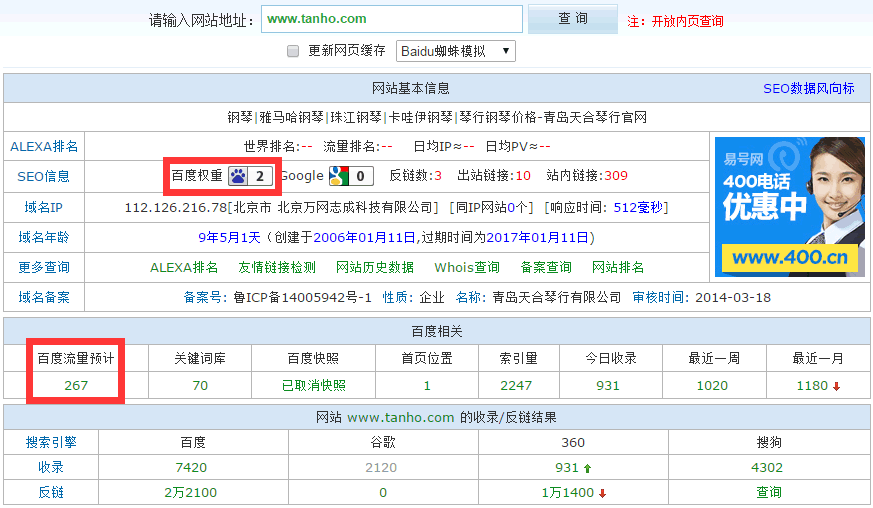Click the IP address 112.126.216.78
This screenshot has height=508, width=873.
point(176,208)
